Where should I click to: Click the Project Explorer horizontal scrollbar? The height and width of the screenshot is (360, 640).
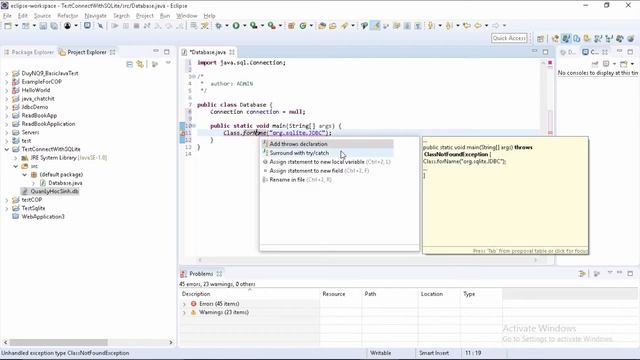tap(58, 342)
